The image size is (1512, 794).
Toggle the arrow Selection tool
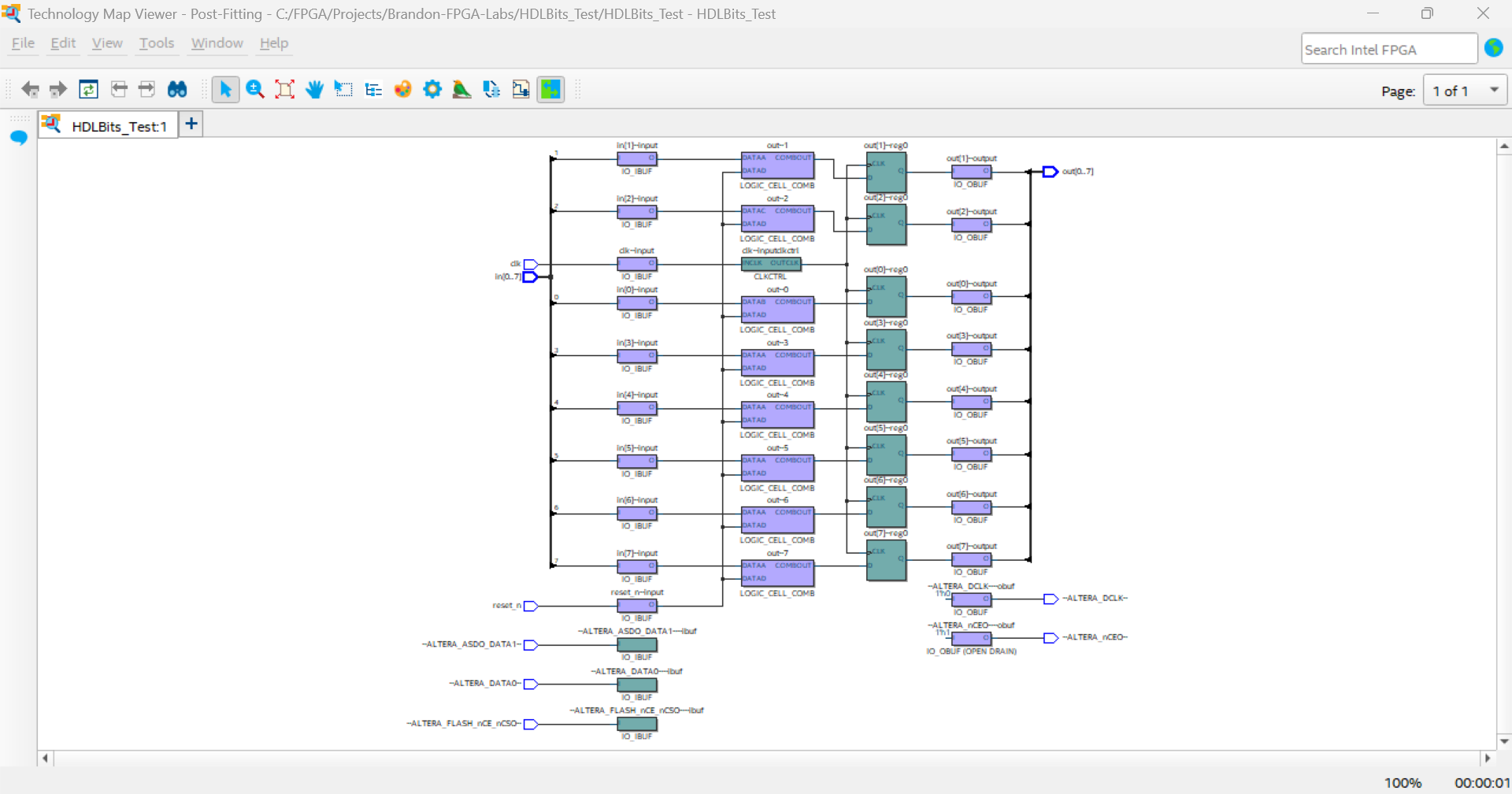click(225, 90)
